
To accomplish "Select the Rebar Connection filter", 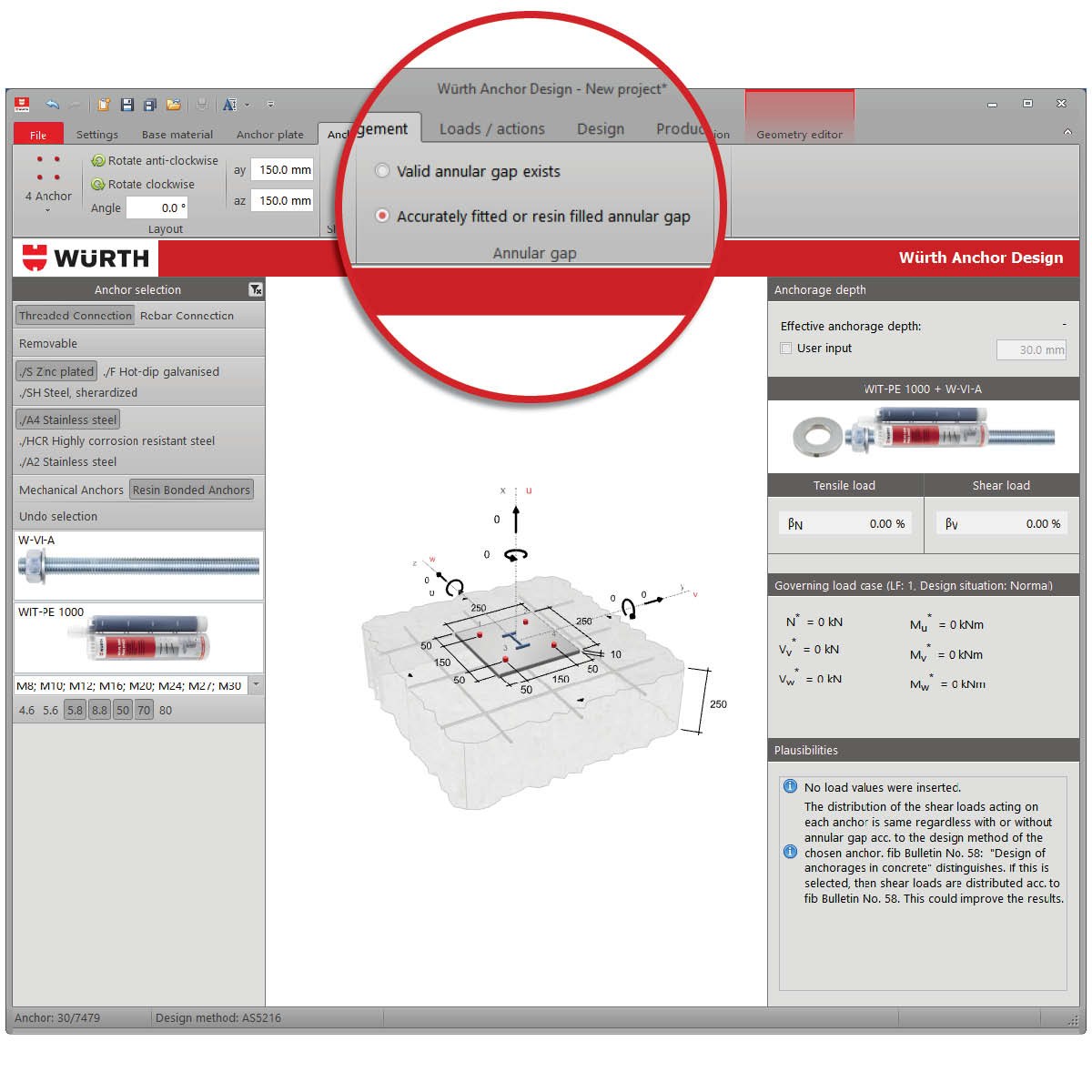I will pyautogui.click(x=187, y=316).
